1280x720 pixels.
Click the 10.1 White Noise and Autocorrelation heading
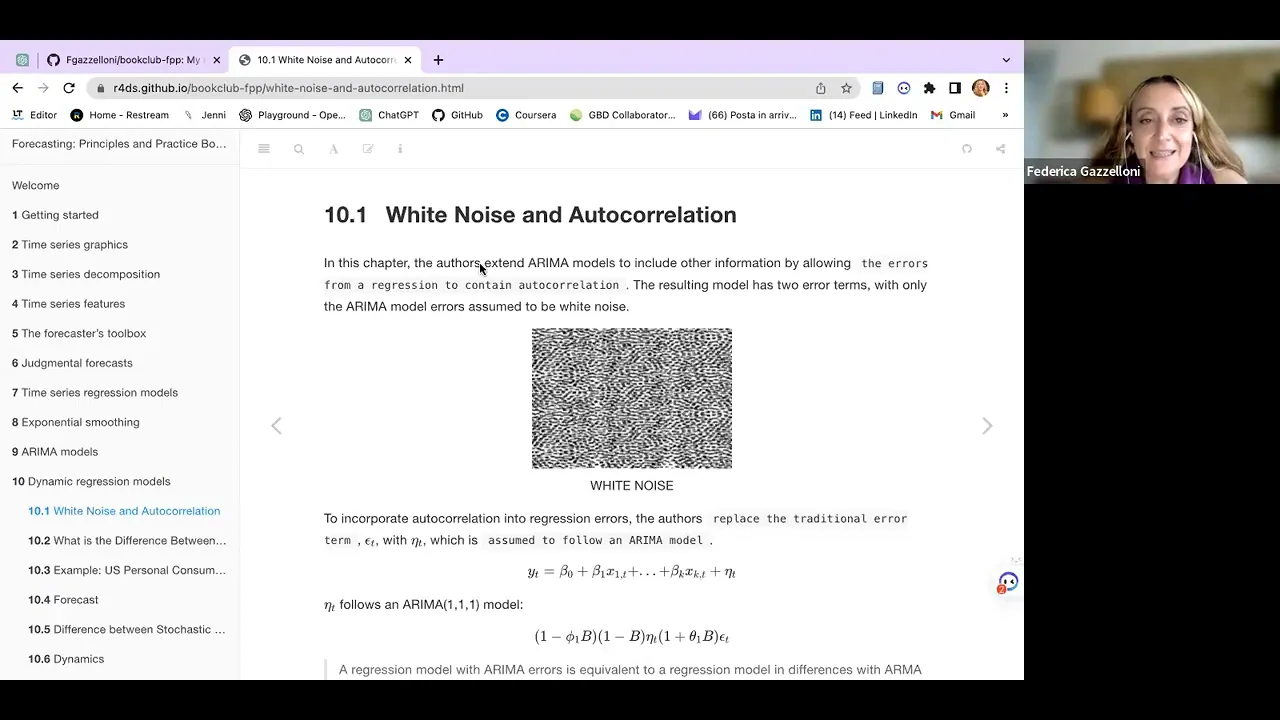530,215
